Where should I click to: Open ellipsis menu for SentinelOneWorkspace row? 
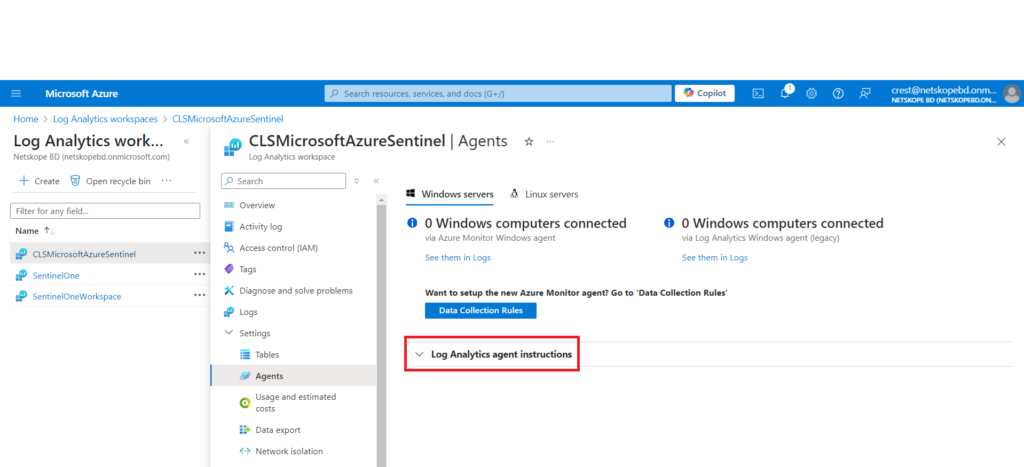tap(199, 295)
